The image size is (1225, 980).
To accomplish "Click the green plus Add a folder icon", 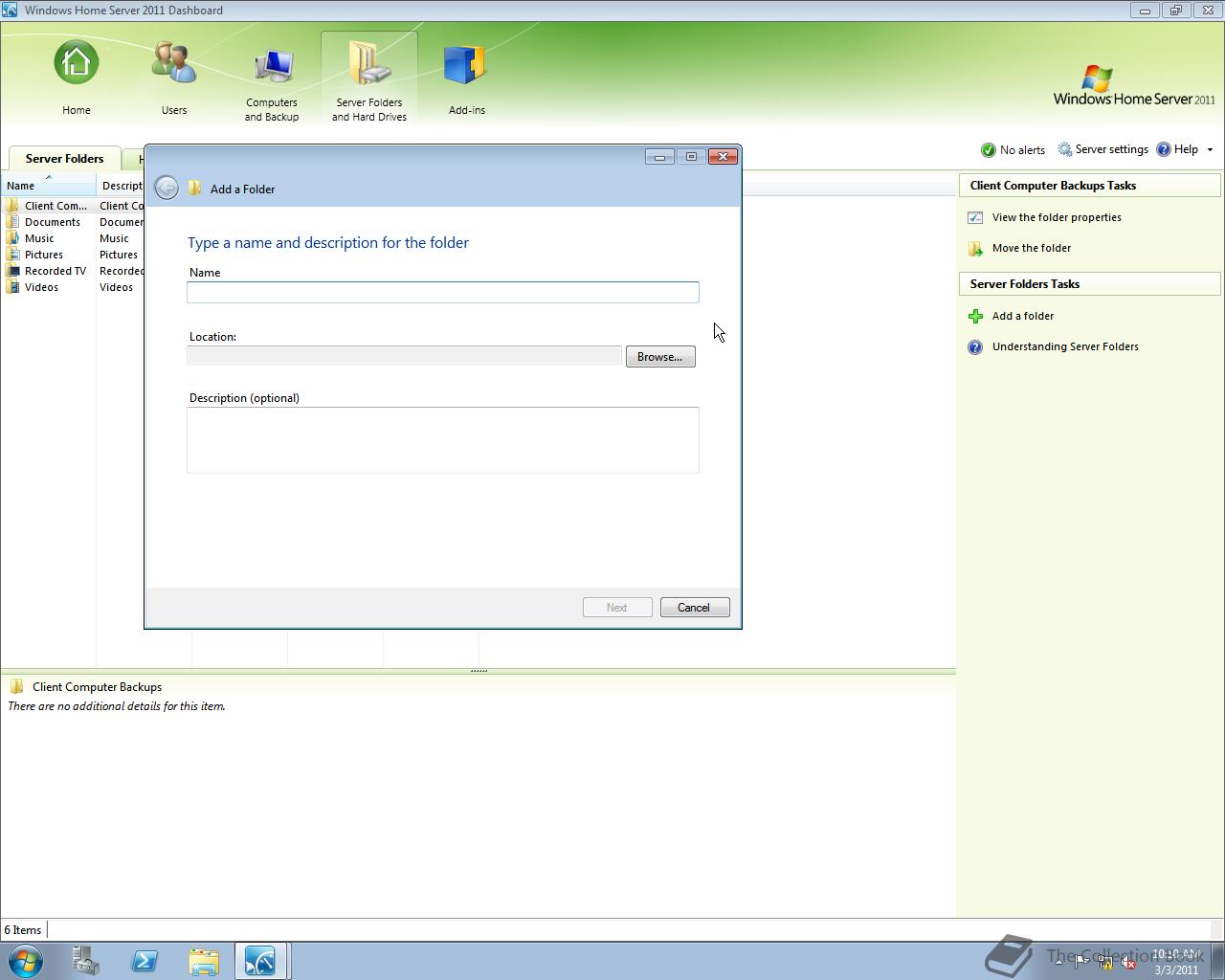I will coord(975,316).
